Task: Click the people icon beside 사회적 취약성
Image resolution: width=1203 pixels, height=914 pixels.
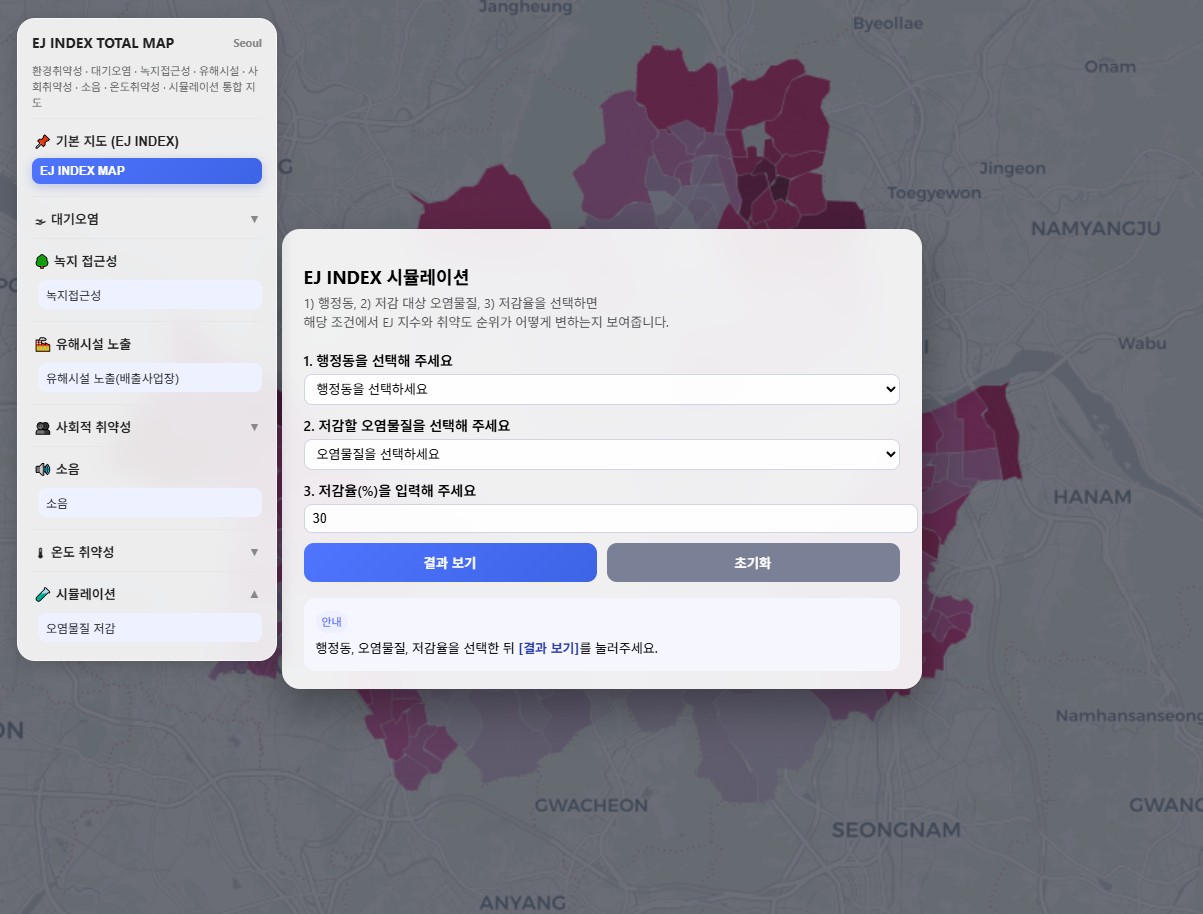Action: click(42, 428)
